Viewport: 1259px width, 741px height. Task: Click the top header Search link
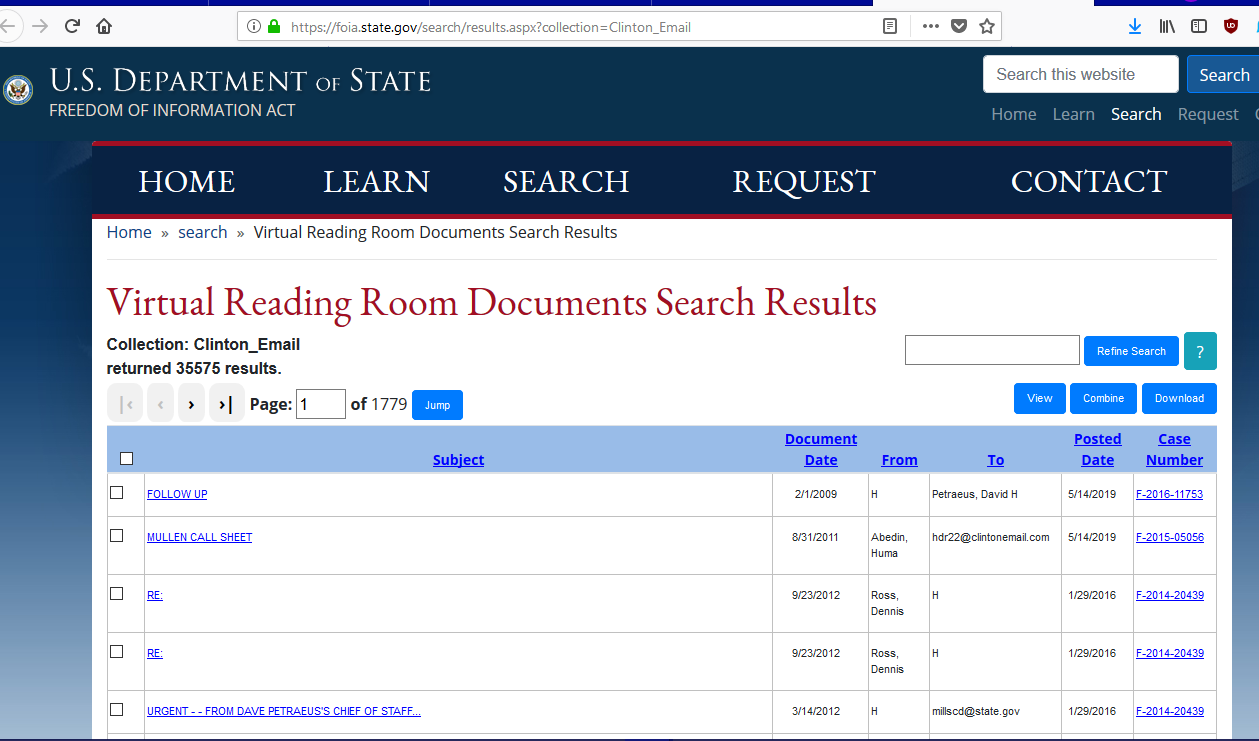(x=1136, y=114)
